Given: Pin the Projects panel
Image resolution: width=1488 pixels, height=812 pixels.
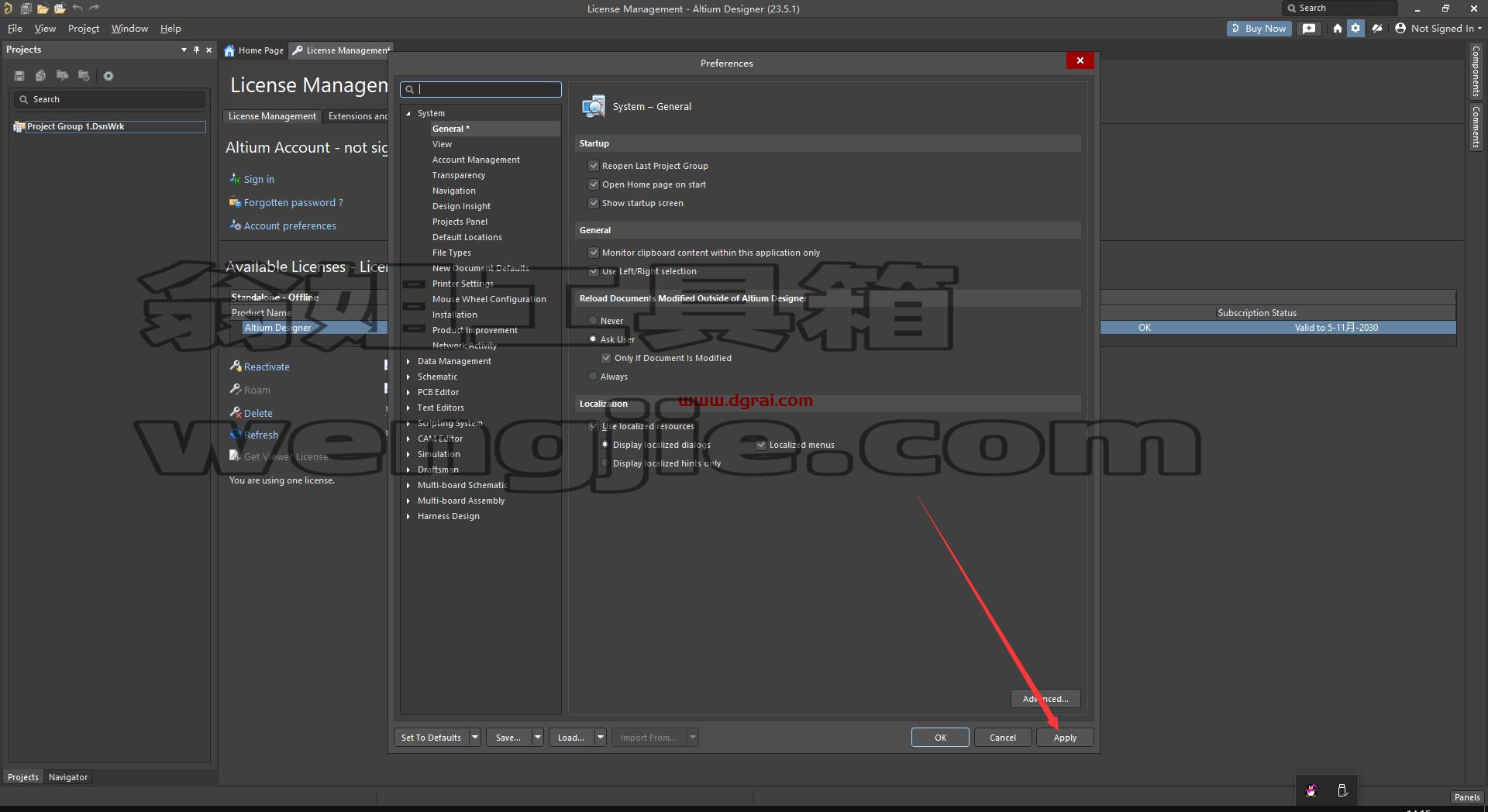Looking at the screenshot, I should tap(196, 50).
